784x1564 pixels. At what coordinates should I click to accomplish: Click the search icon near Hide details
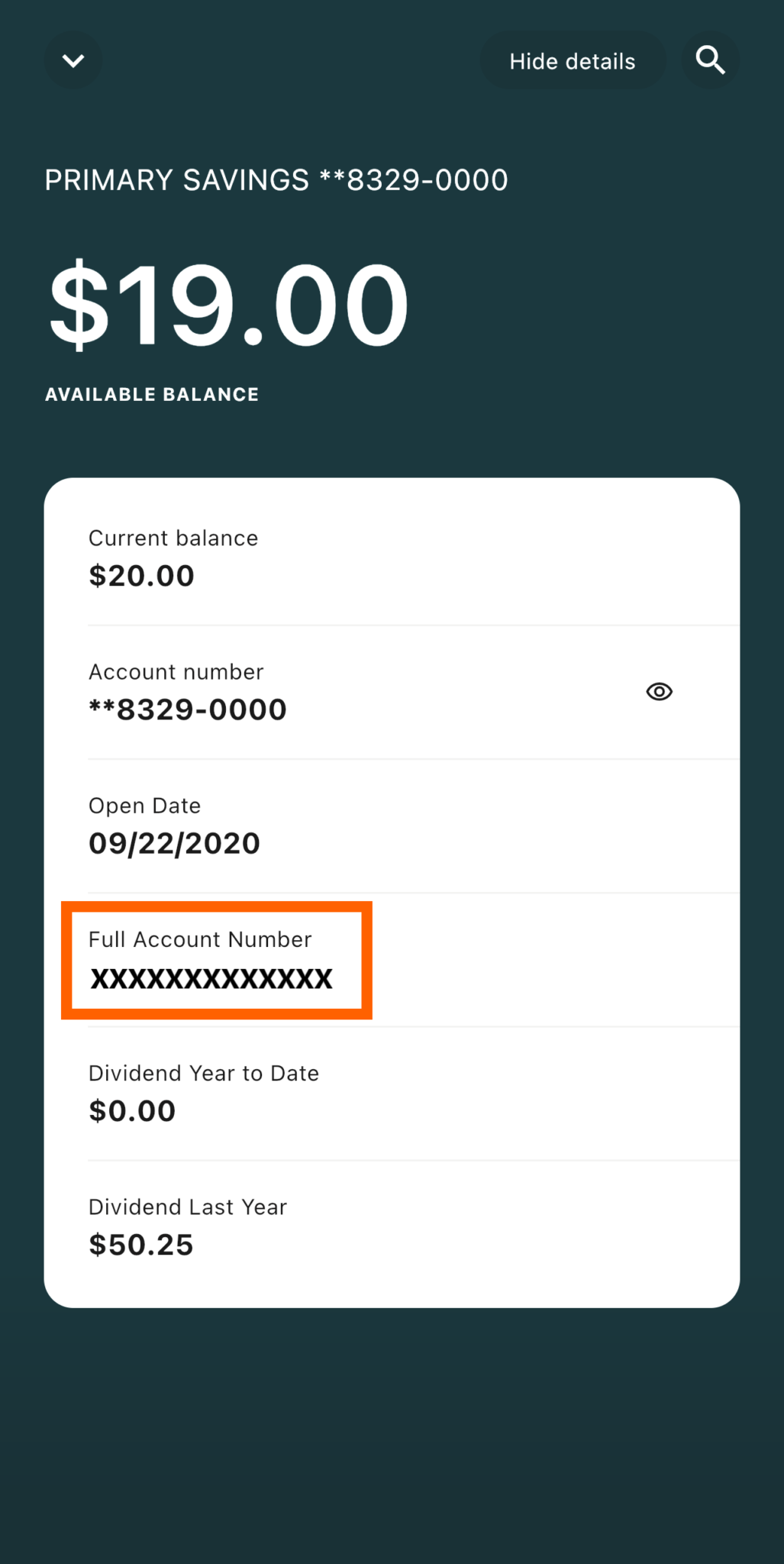point(709,60)
